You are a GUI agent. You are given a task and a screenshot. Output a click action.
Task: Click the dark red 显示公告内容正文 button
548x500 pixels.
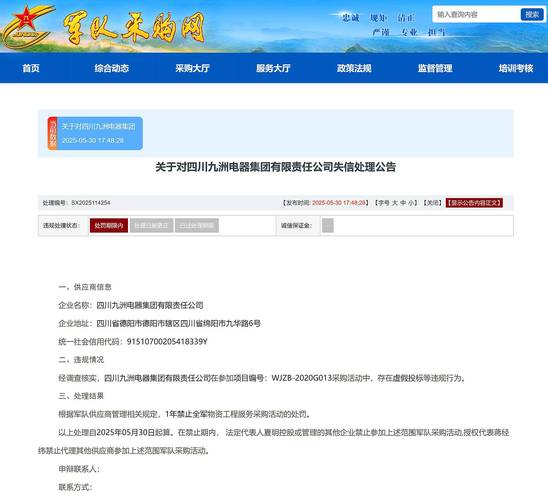click(x=474, y=203)
